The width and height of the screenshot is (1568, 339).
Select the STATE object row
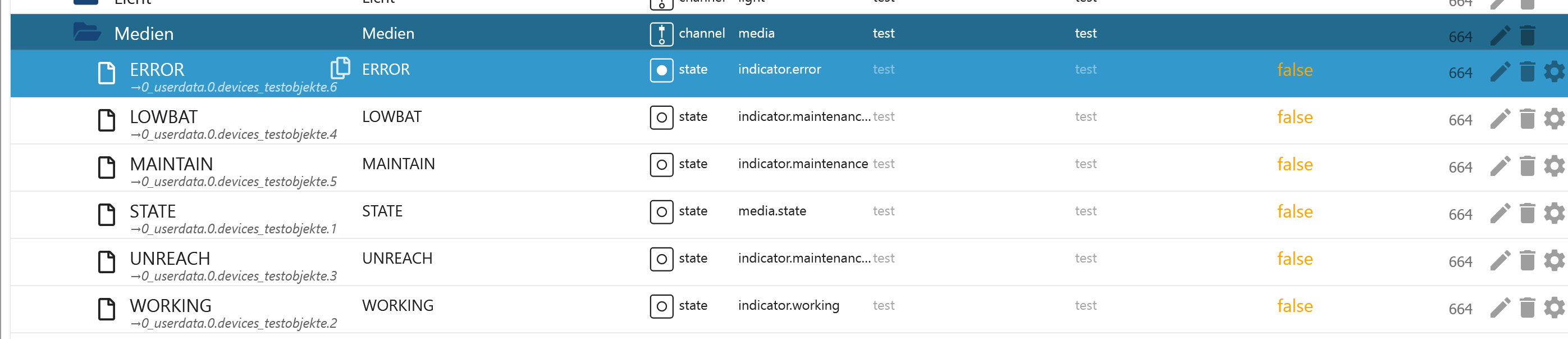153,211
